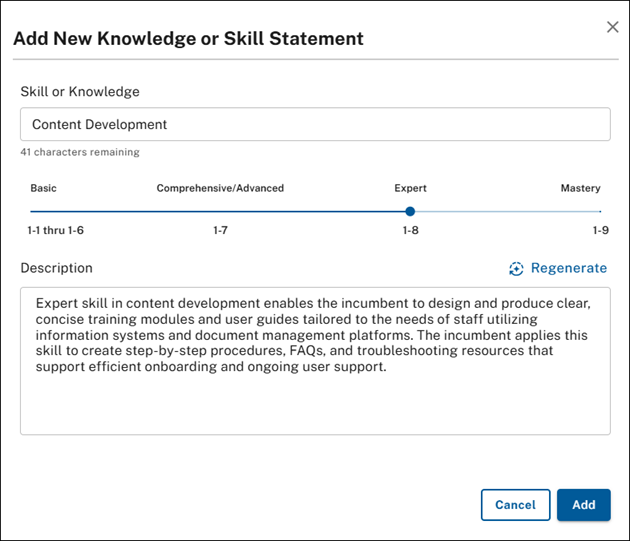This screenshot has height=541, width=630.
Task: Click the Expert slider handle
Action: click(x=410, y=211)
